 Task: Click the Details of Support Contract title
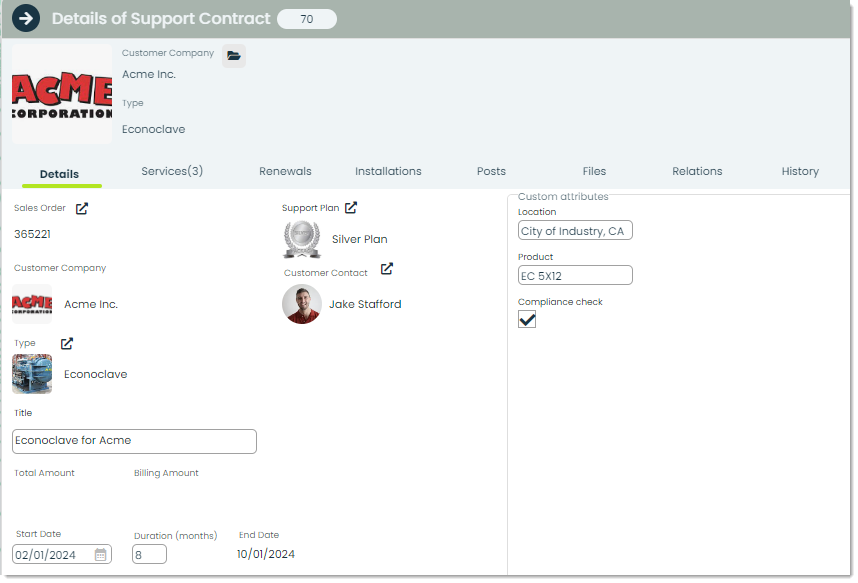161,19
